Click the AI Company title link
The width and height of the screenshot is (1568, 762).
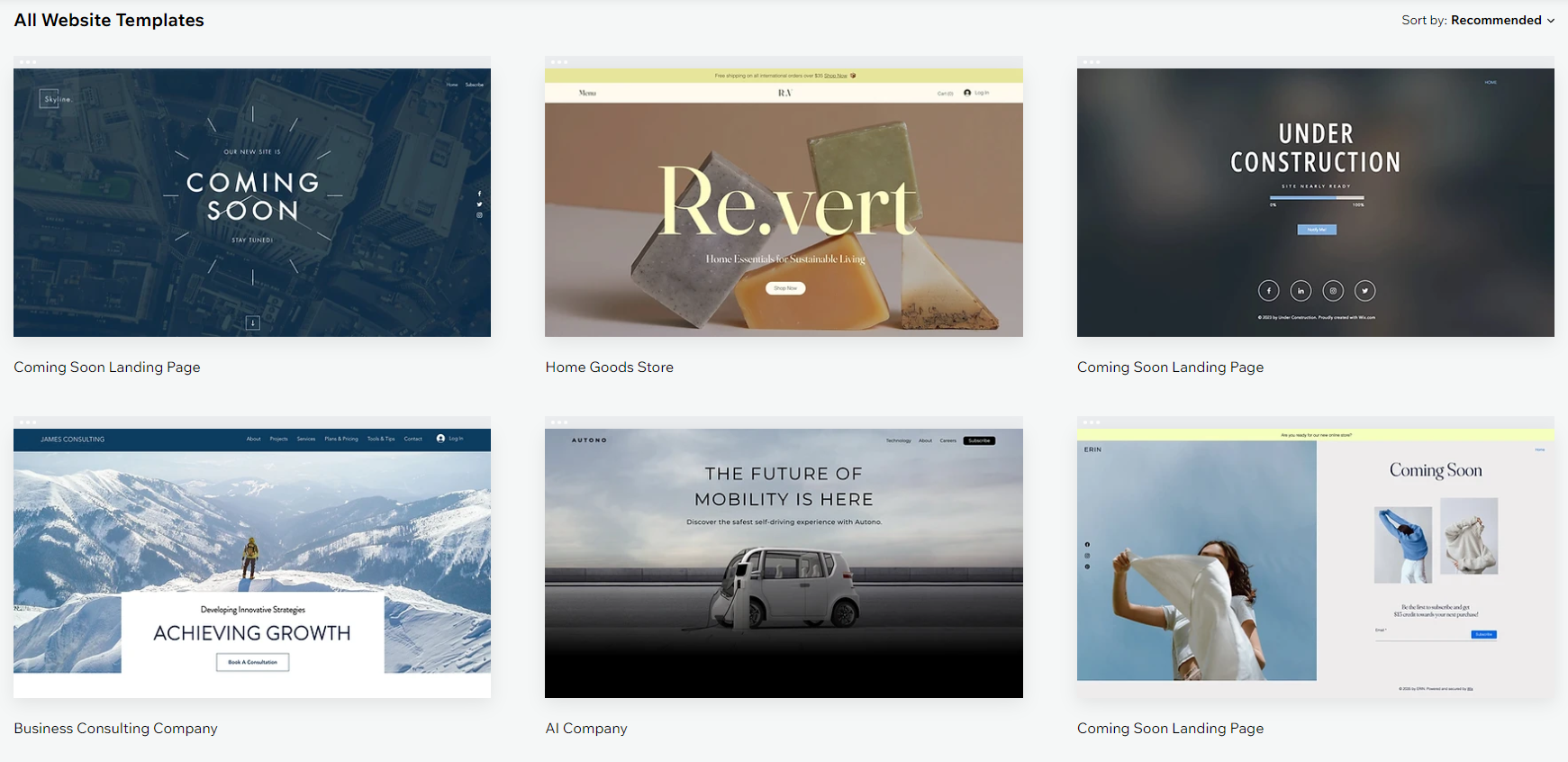click(x=586, y=729)
